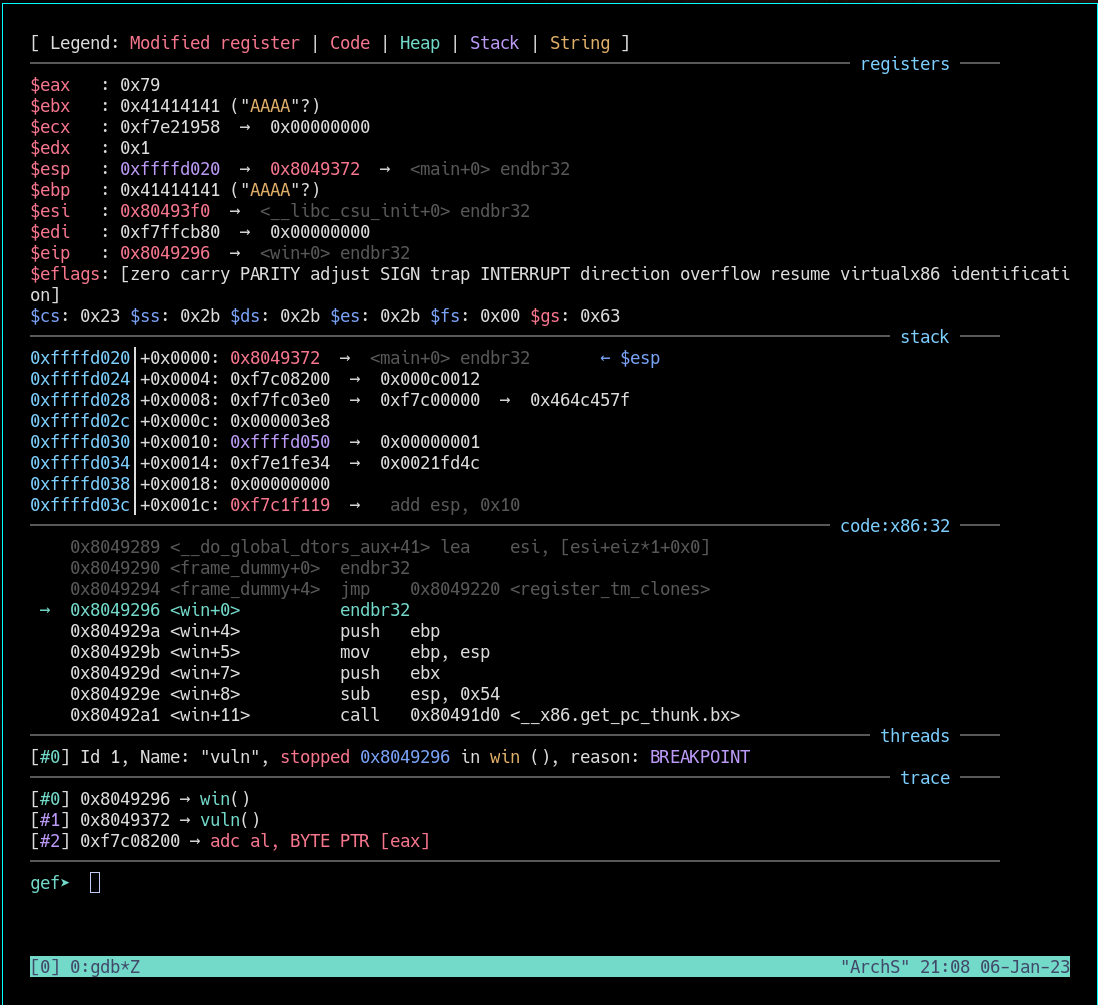Click the $ecx register name
Viewport: 1098px width, 1005px height.
click(50, 127)
